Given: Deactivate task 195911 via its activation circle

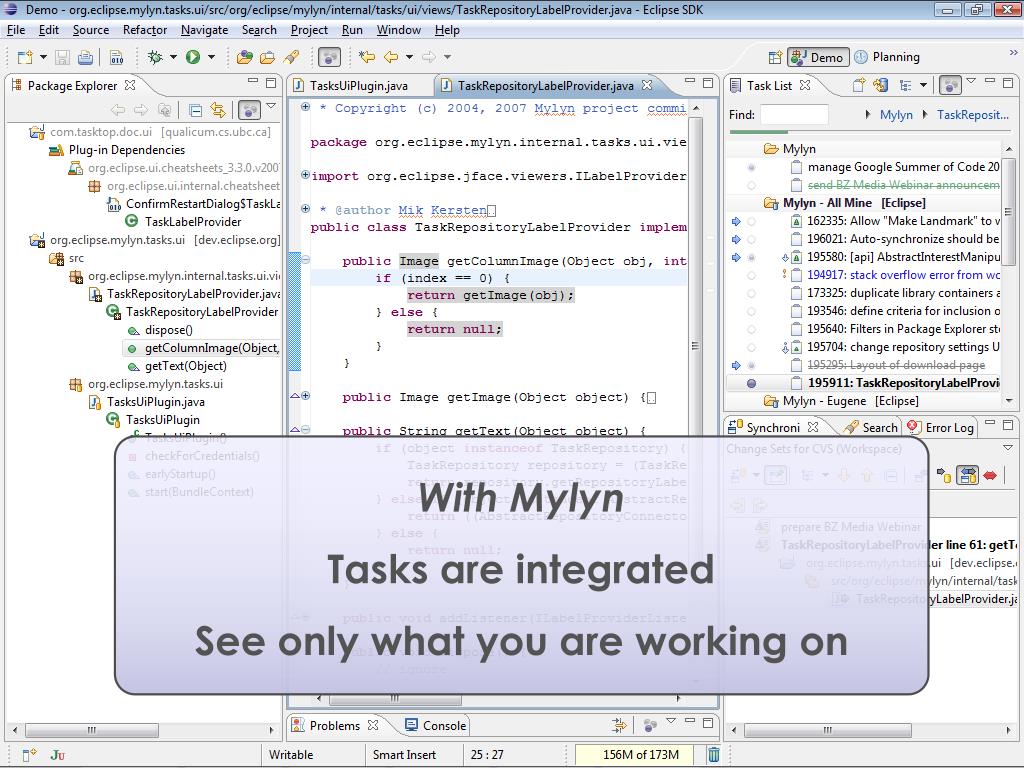Looking at the screenshot, I should click(x=751, y=383).
